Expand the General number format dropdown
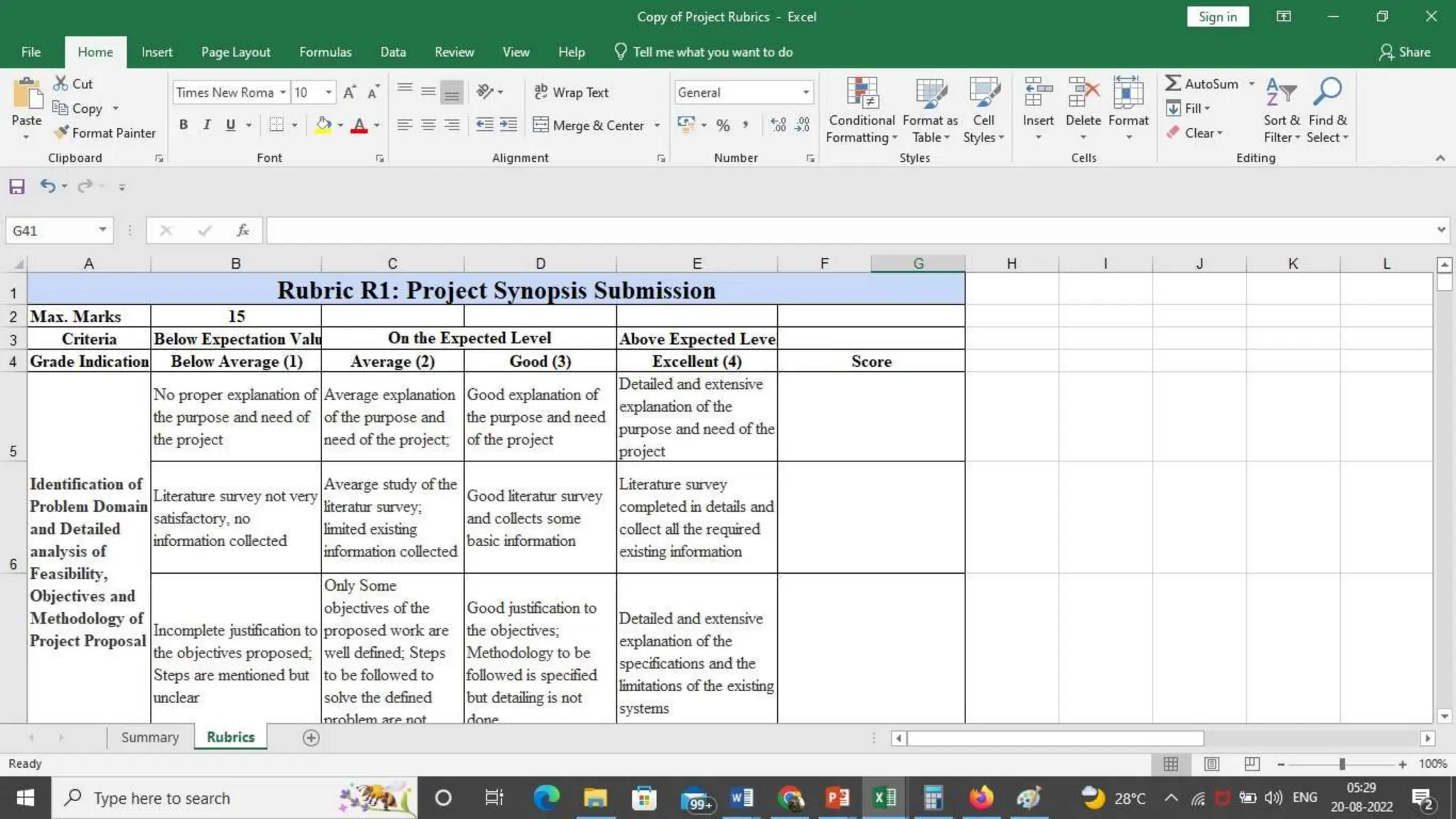The height and width of the screenshot is (819, 1456). pyautogui.click(x=805, y=92)
